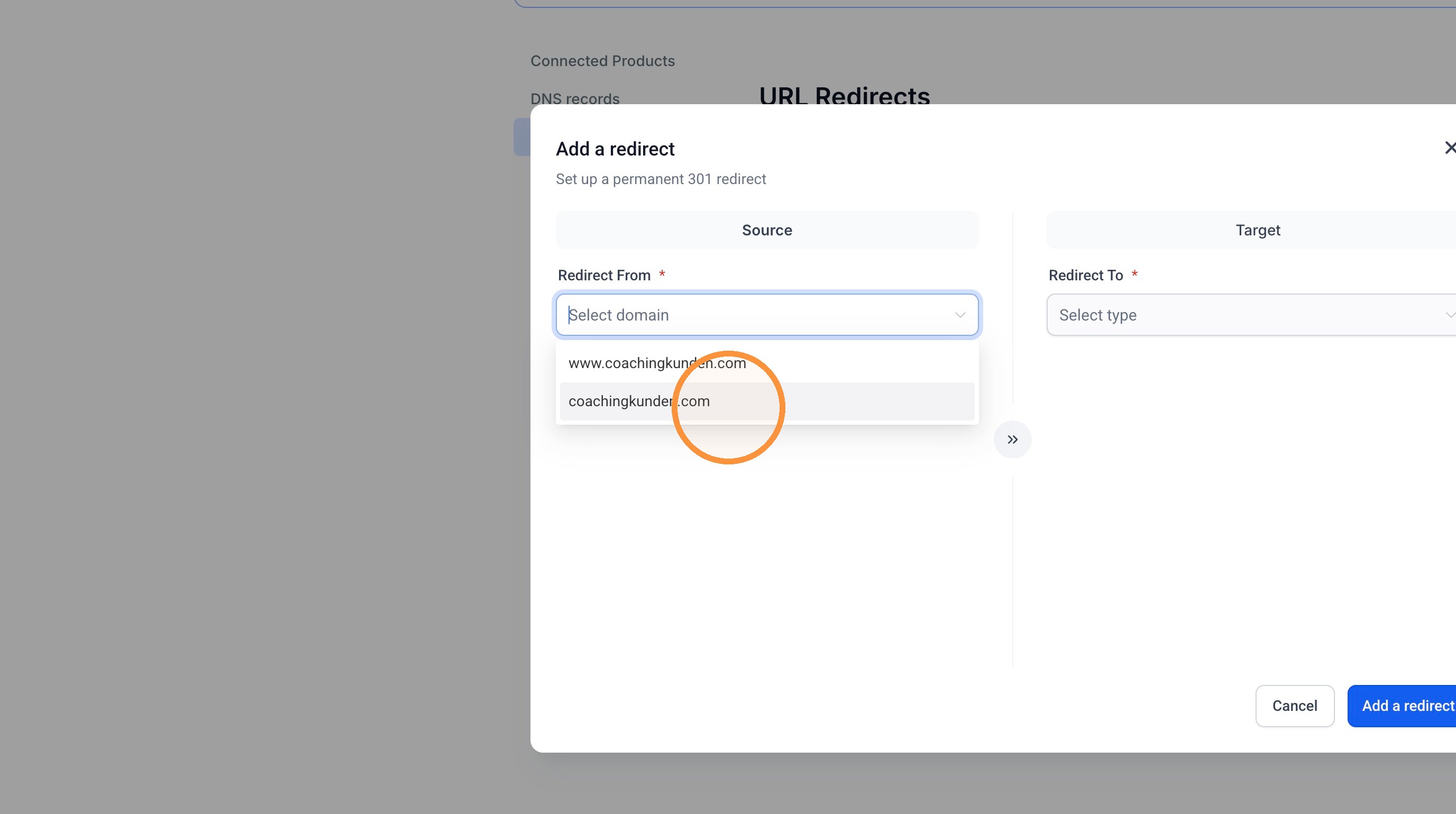Click the blue Add a redirect button
This screenshot has height=814, width=1456.
click(1402, 706)
